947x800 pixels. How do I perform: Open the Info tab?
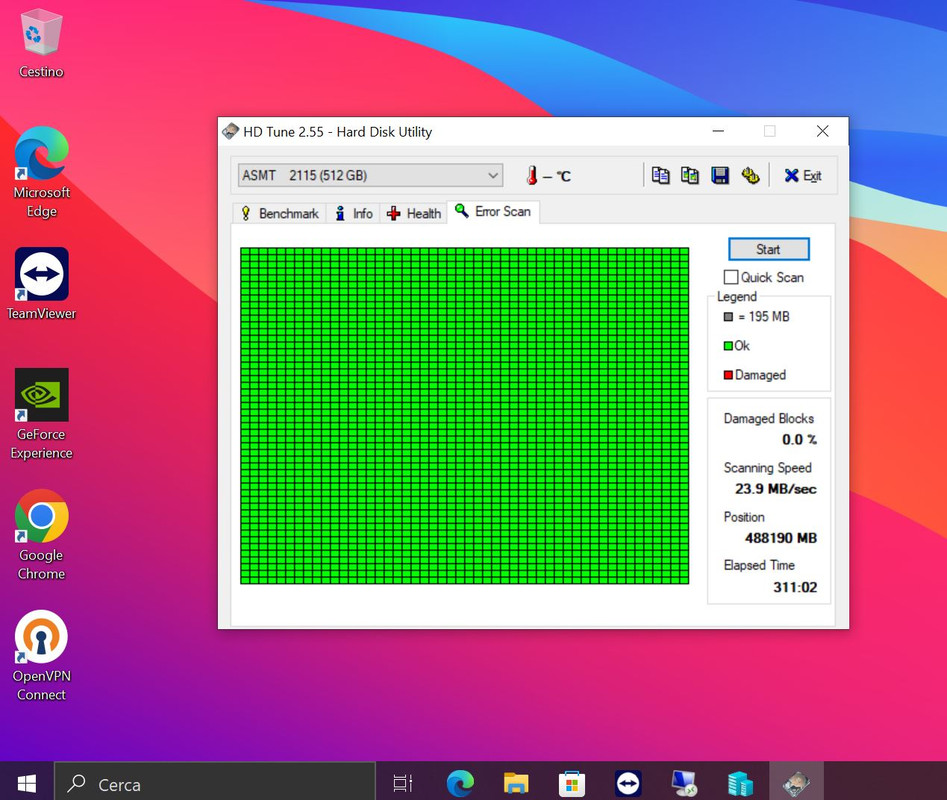point(354,213)
